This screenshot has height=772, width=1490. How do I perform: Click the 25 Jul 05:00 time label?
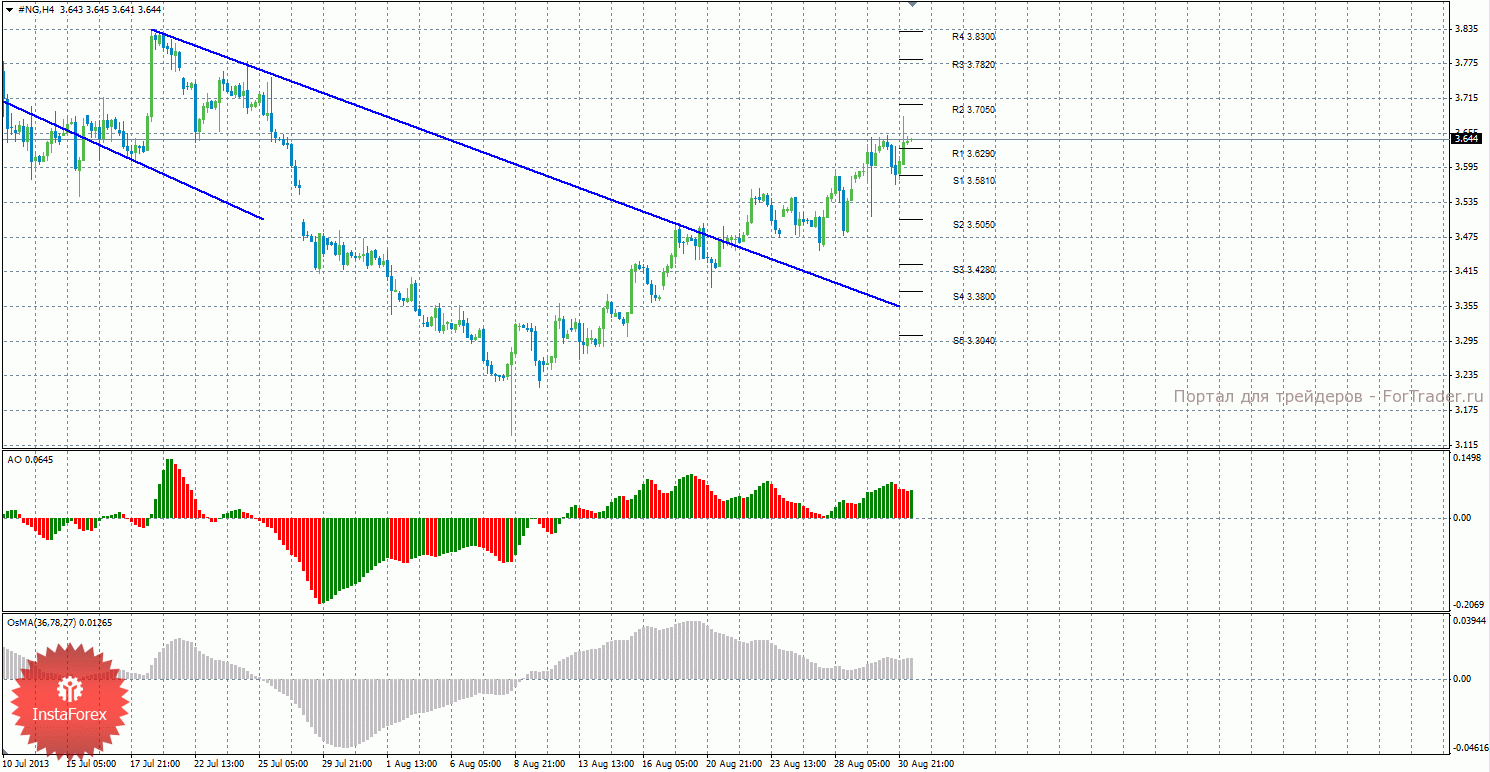pos(282,764)
